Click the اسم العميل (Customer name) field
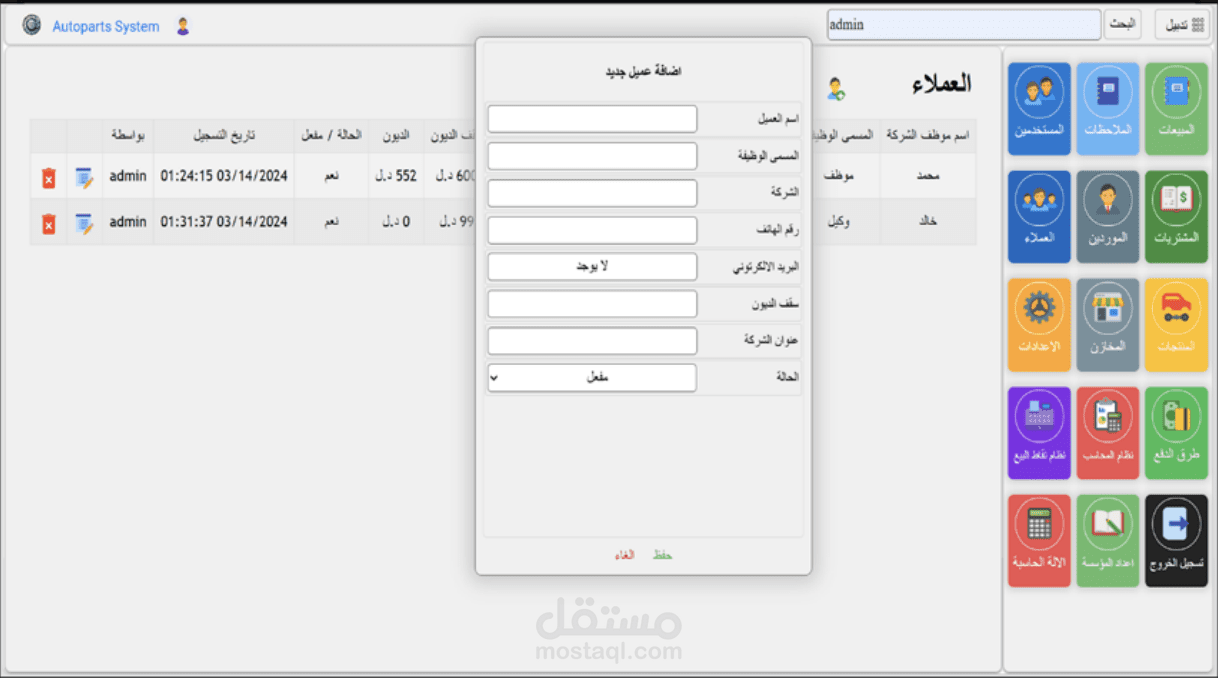Image resolution: width=1218 pixels, height=678 pixels. point(592,119)
